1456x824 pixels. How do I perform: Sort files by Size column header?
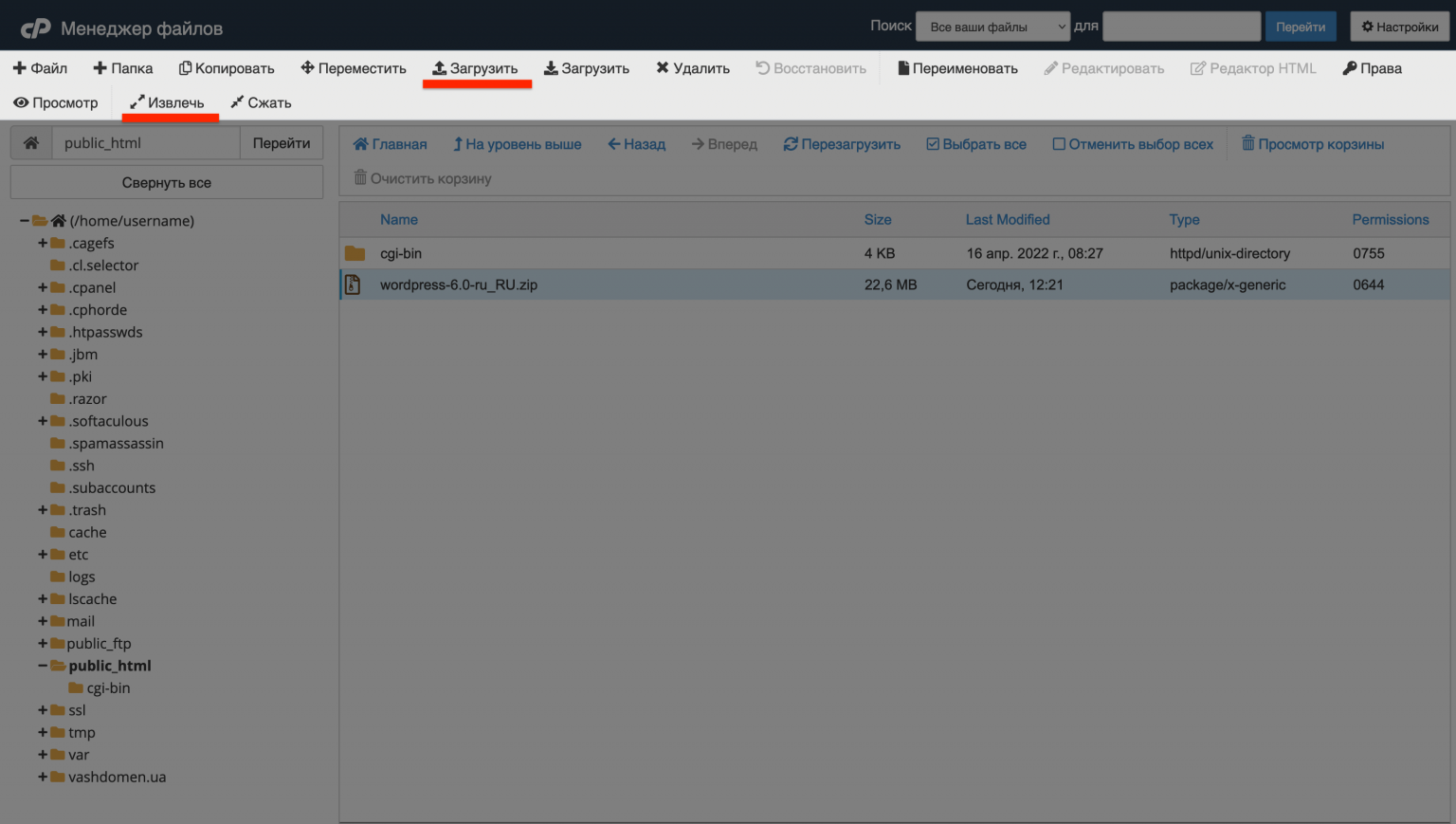(x=877, y=220)
